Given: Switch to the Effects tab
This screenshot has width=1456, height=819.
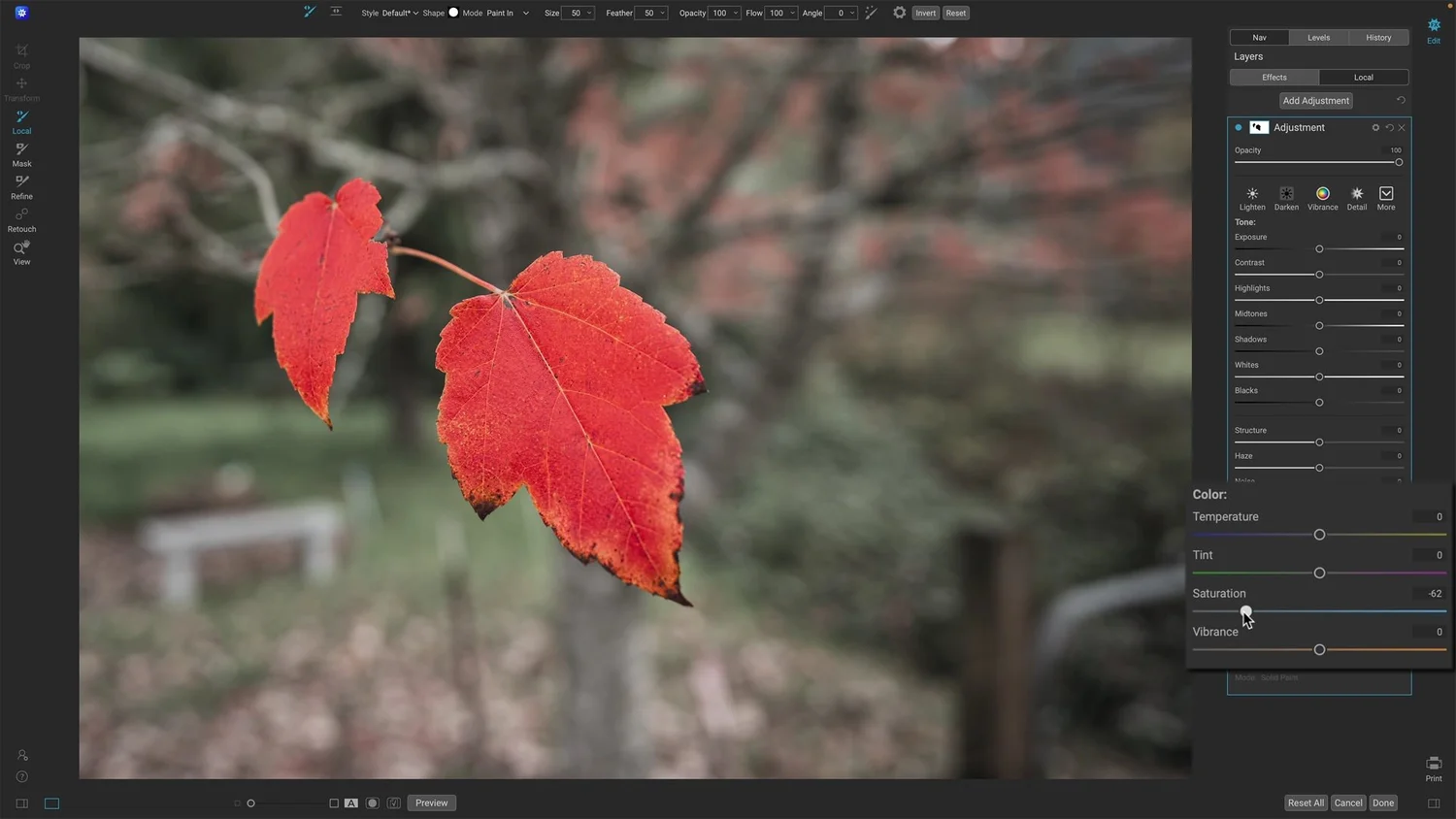Looking at the screenshot, I should tap(1274, 77).
